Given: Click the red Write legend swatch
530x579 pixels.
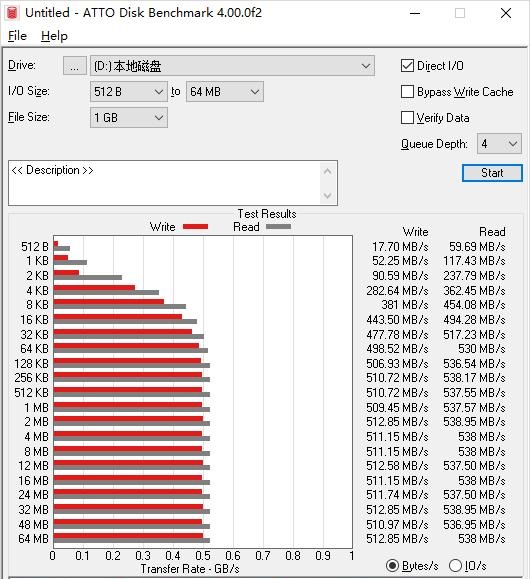Looking at the screenshot, I should pyautogui.click(x=195, y=227).
